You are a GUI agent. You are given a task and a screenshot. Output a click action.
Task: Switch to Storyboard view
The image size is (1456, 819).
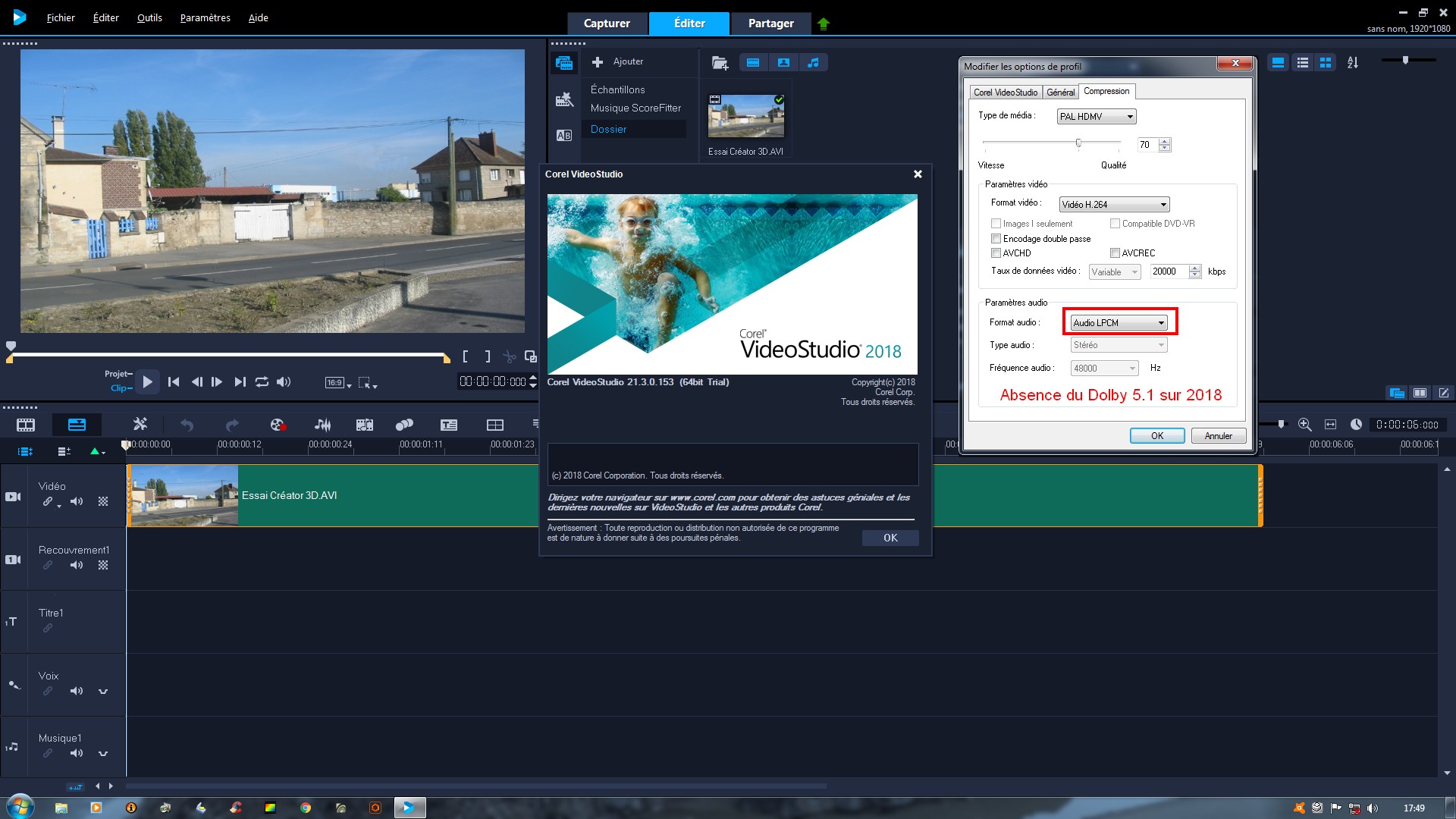coord(26,425)
